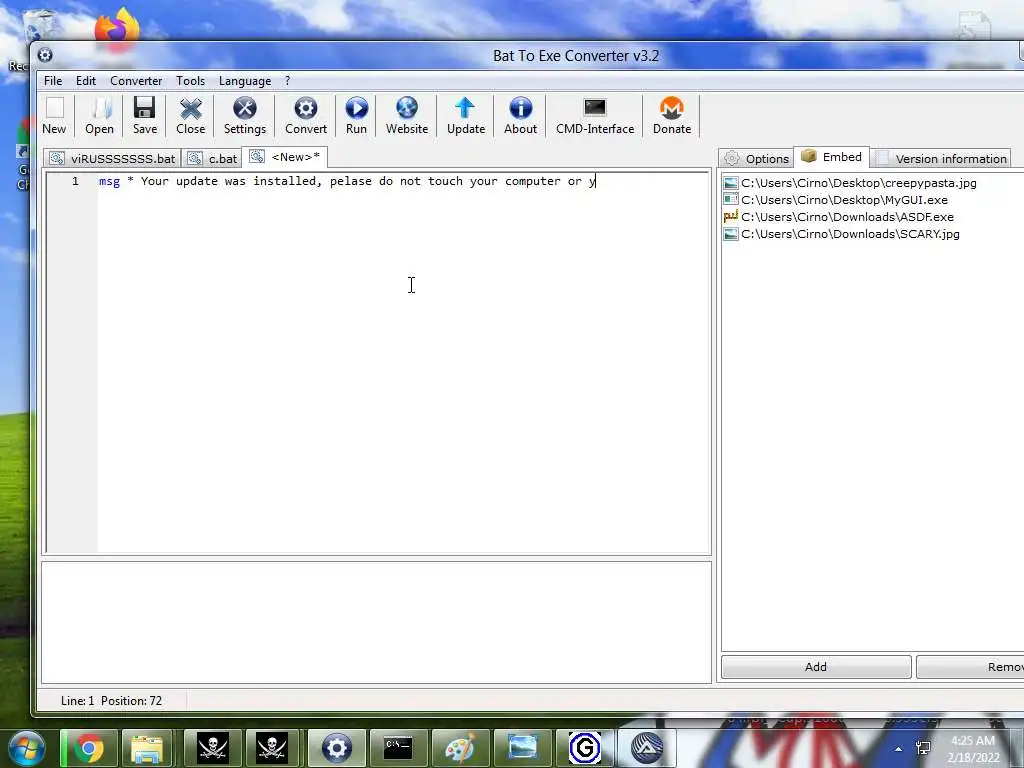Click the taskbar clock showing 4:25 AM
This screenshot has width=1024, height=768.
(x=973, y=749)
